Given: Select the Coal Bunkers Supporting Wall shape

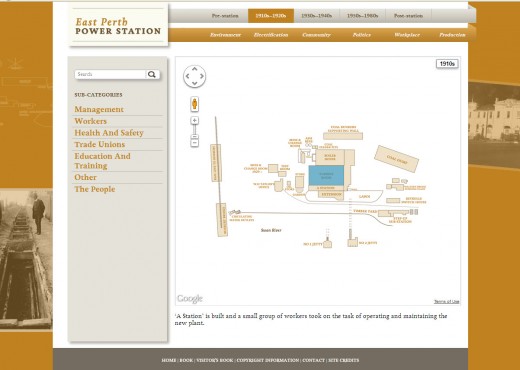Looking at the screenshot, I should (343, 136).
